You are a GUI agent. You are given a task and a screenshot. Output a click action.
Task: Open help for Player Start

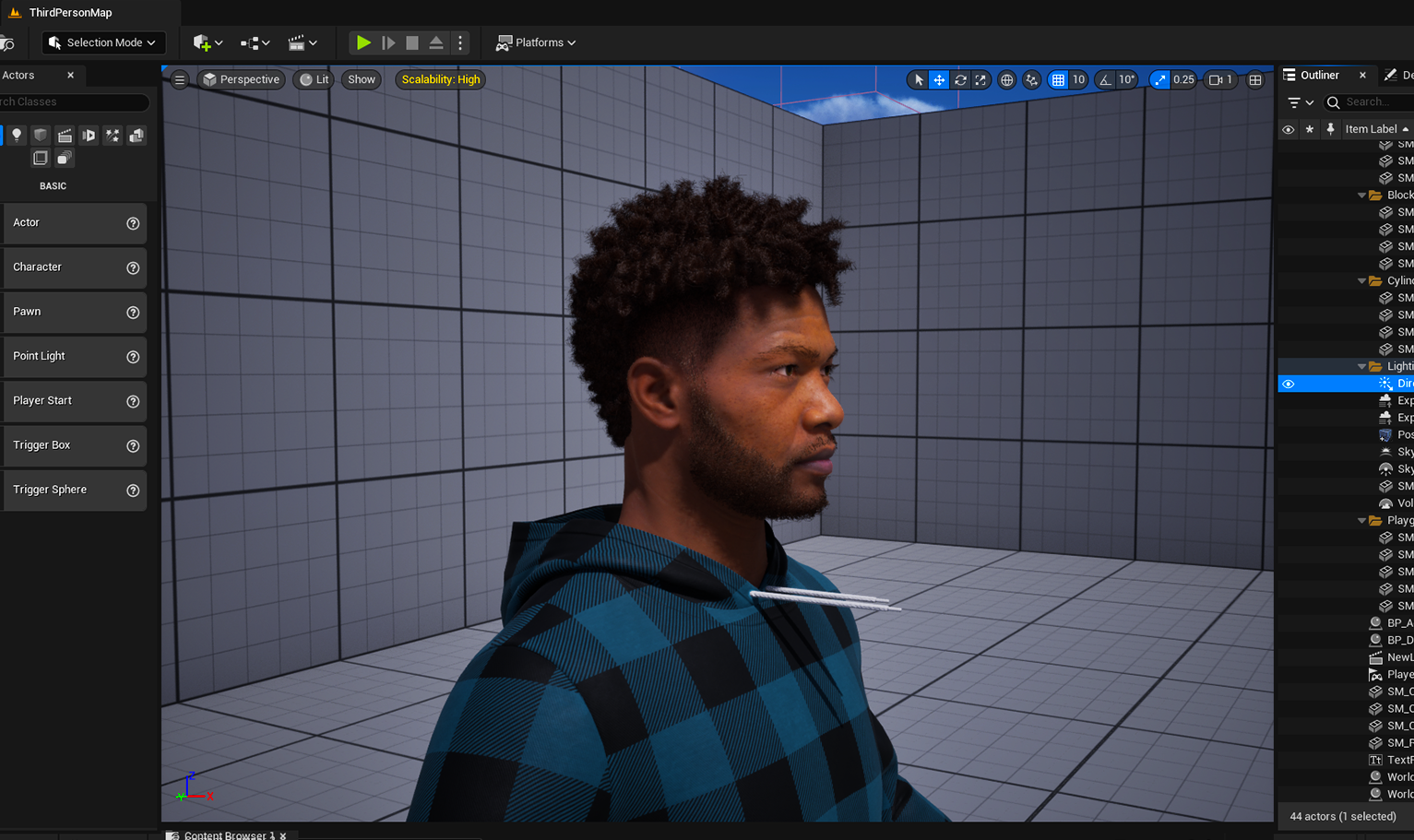click(x=133, y=401)
